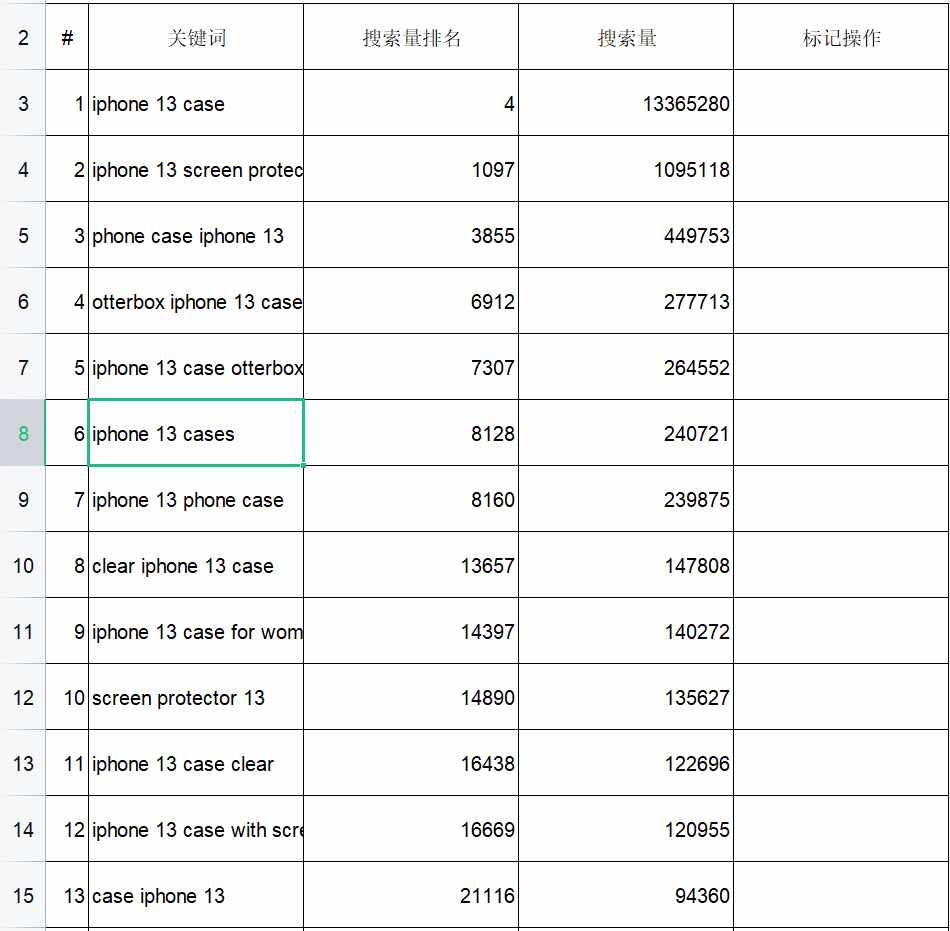Viewport: 950px width, 931px height.
Task: Select search volume 94360
Action: click(x=626, y=895)
